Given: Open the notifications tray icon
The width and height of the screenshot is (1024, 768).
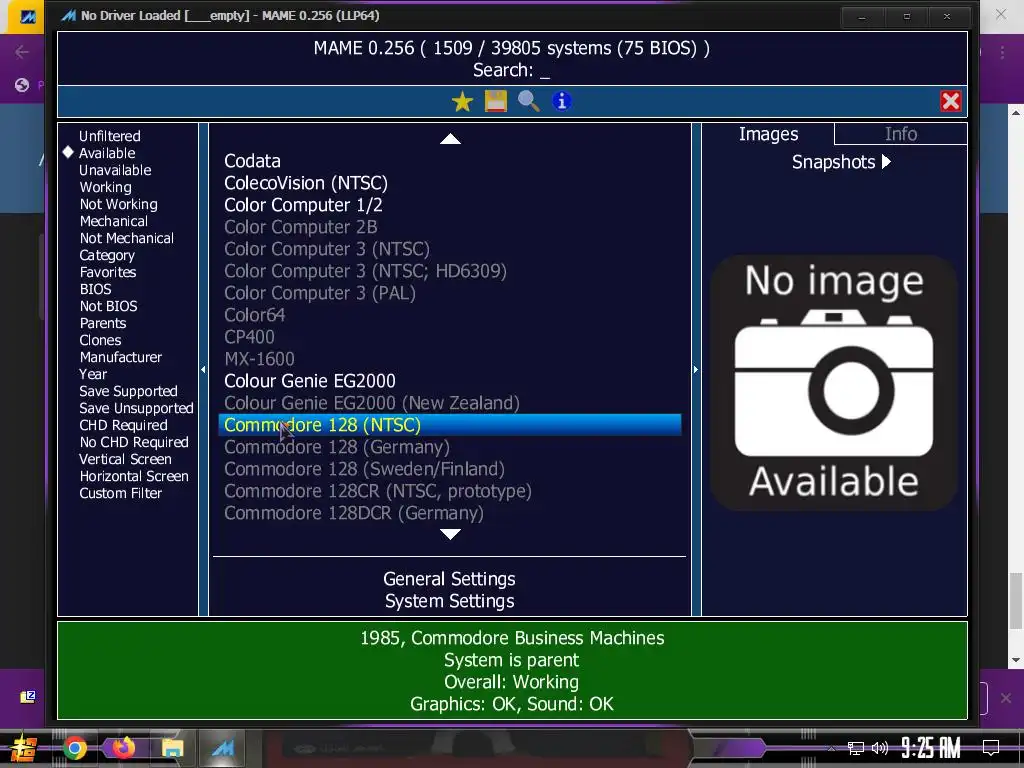Looking at the screenshot, I should [991, 747].
